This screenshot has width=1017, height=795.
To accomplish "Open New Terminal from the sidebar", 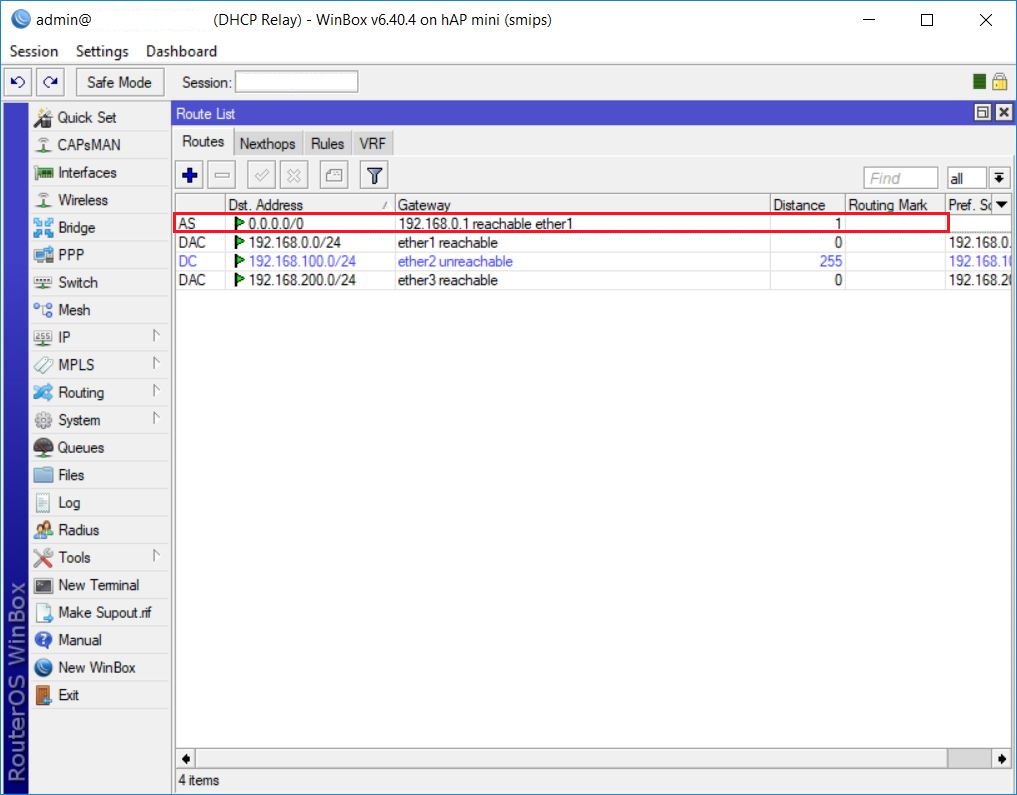I will click(99, 585).
